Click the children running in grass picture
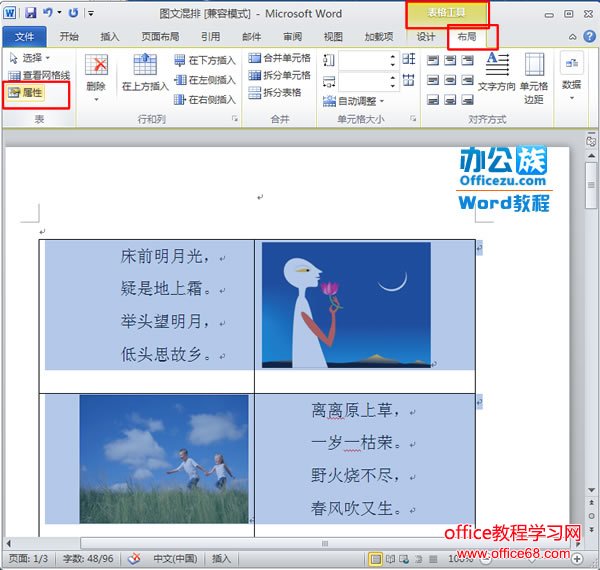 coord(164,459)
